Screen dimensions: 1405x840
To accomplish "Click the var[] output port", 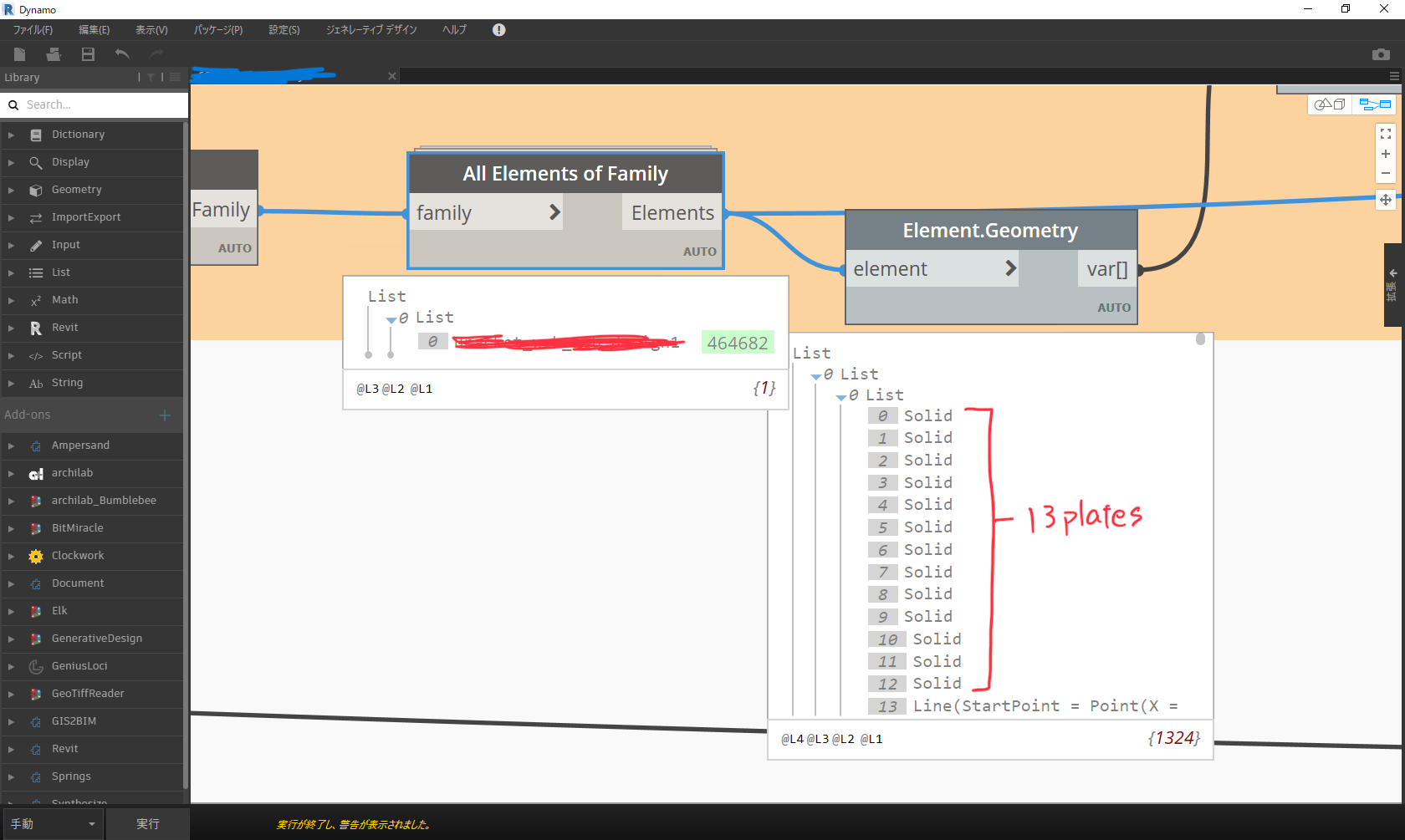I will (1107, 268).
